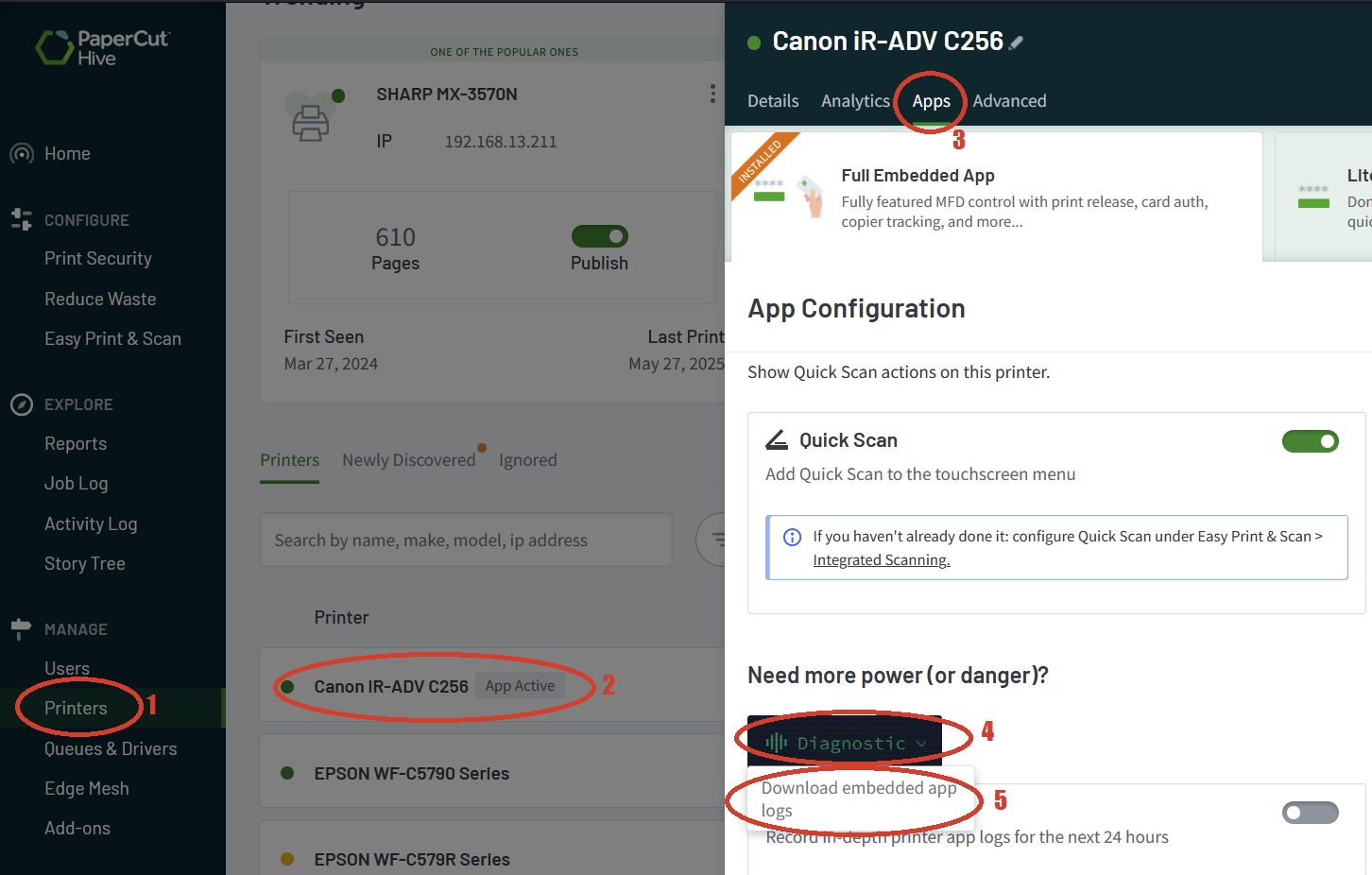This screenshot has height=875, width=1372.
Task: Switch to the Apps tab
Action: (x=931, y=101)
